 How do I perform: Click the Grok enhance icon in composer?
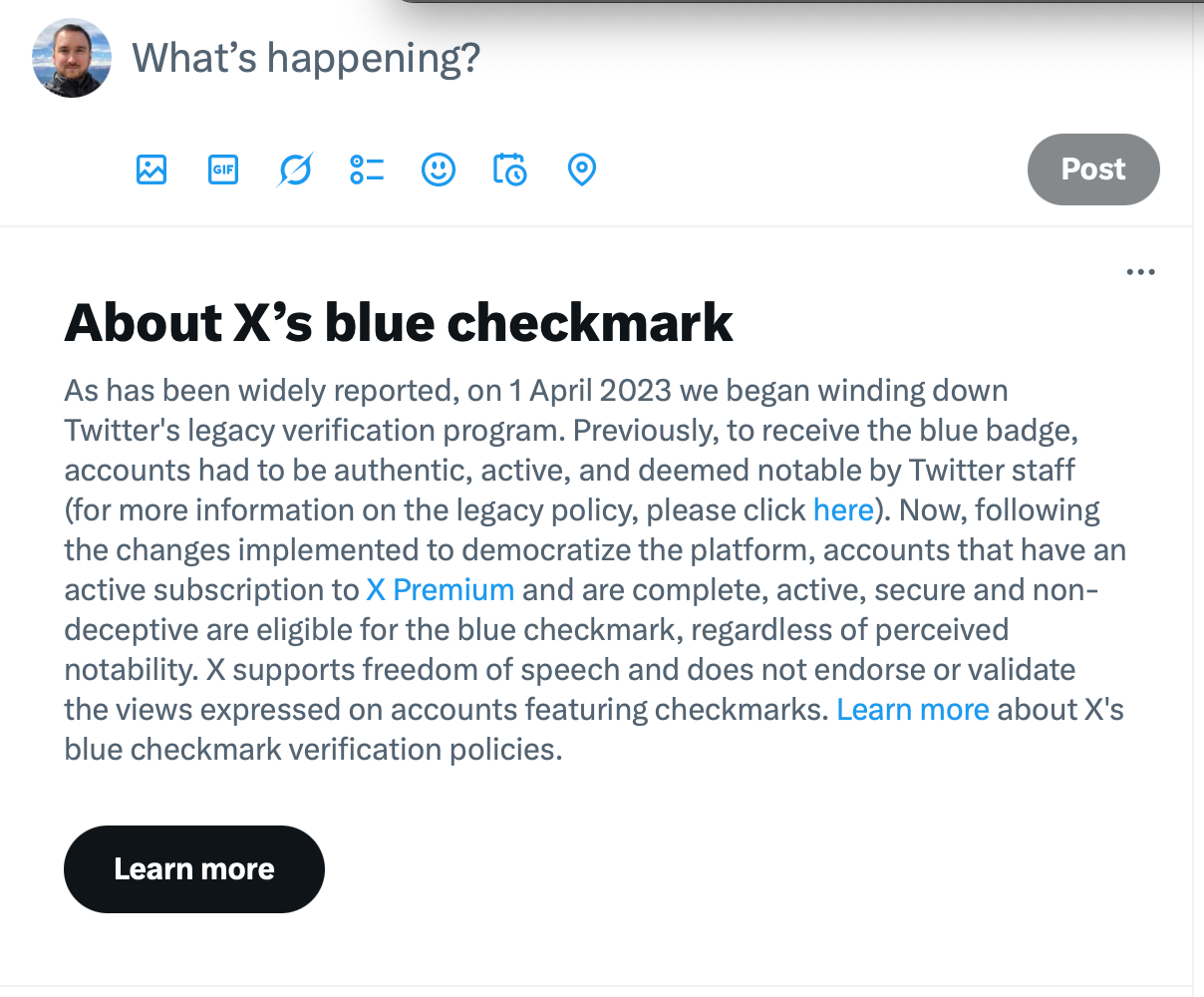(295, 169)
